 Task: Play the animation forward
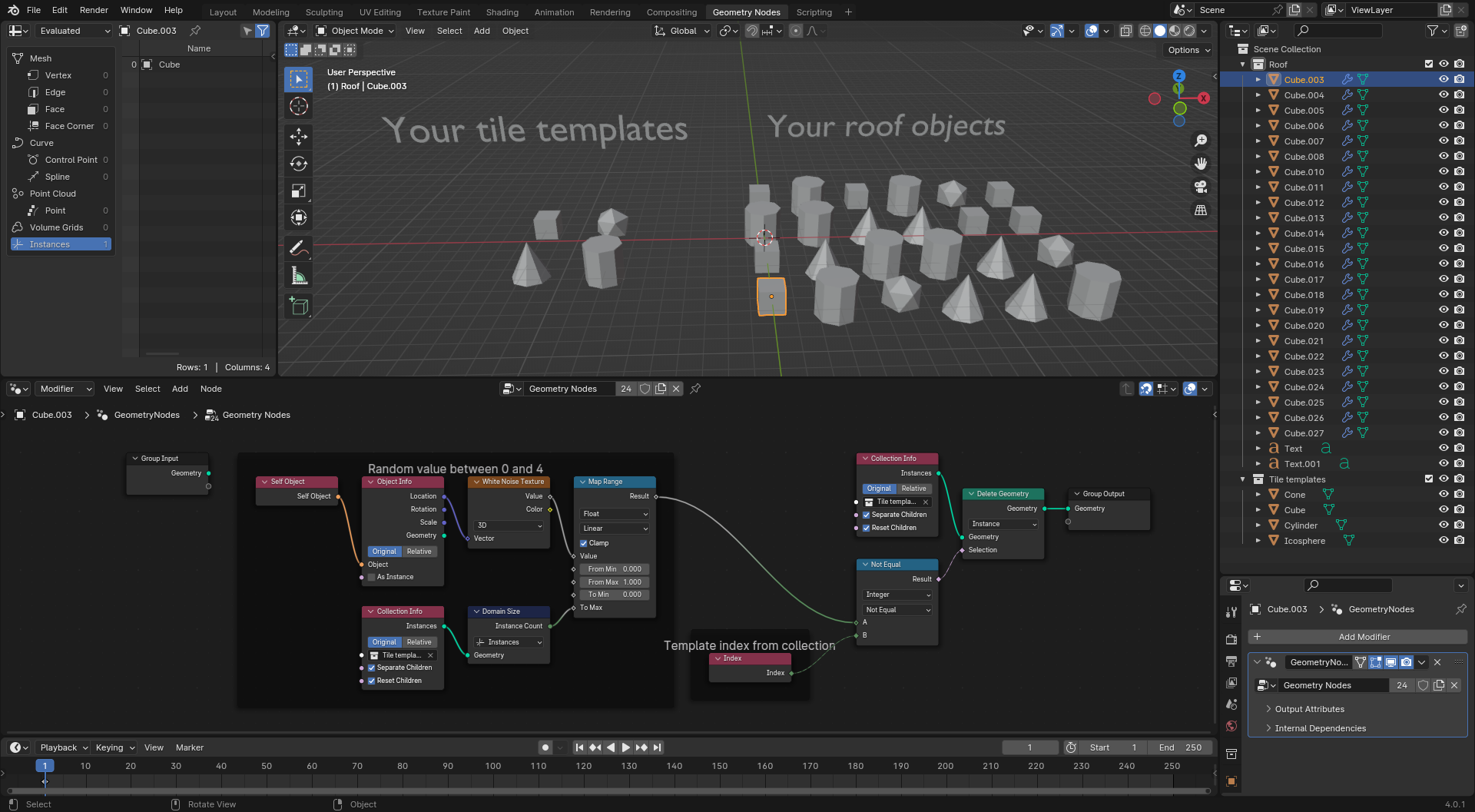coord(625,747)
